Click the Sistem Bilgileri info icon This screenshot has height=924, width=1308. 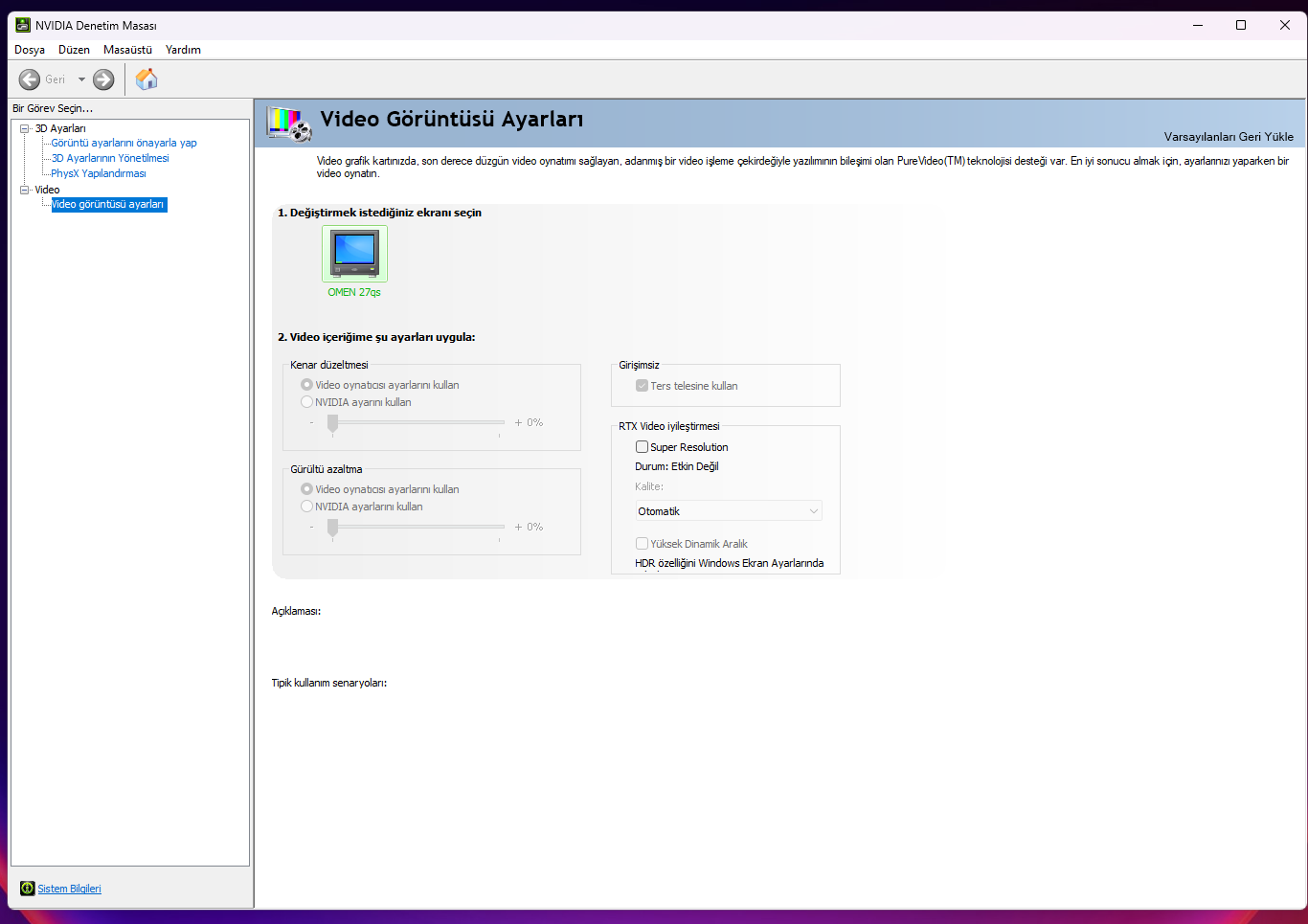point(27,889)
